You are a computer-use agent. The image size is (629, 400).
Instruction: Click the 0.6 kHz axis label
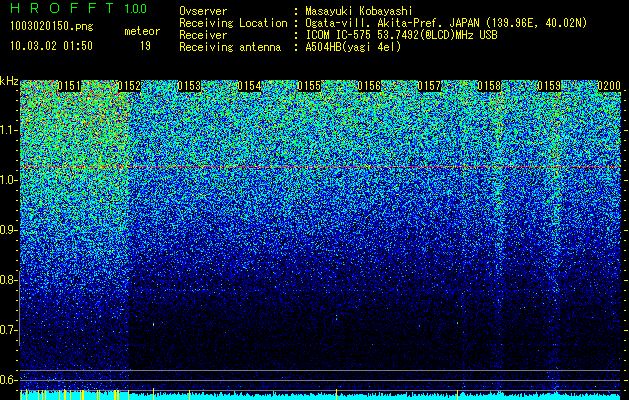(x=9, y=380)
